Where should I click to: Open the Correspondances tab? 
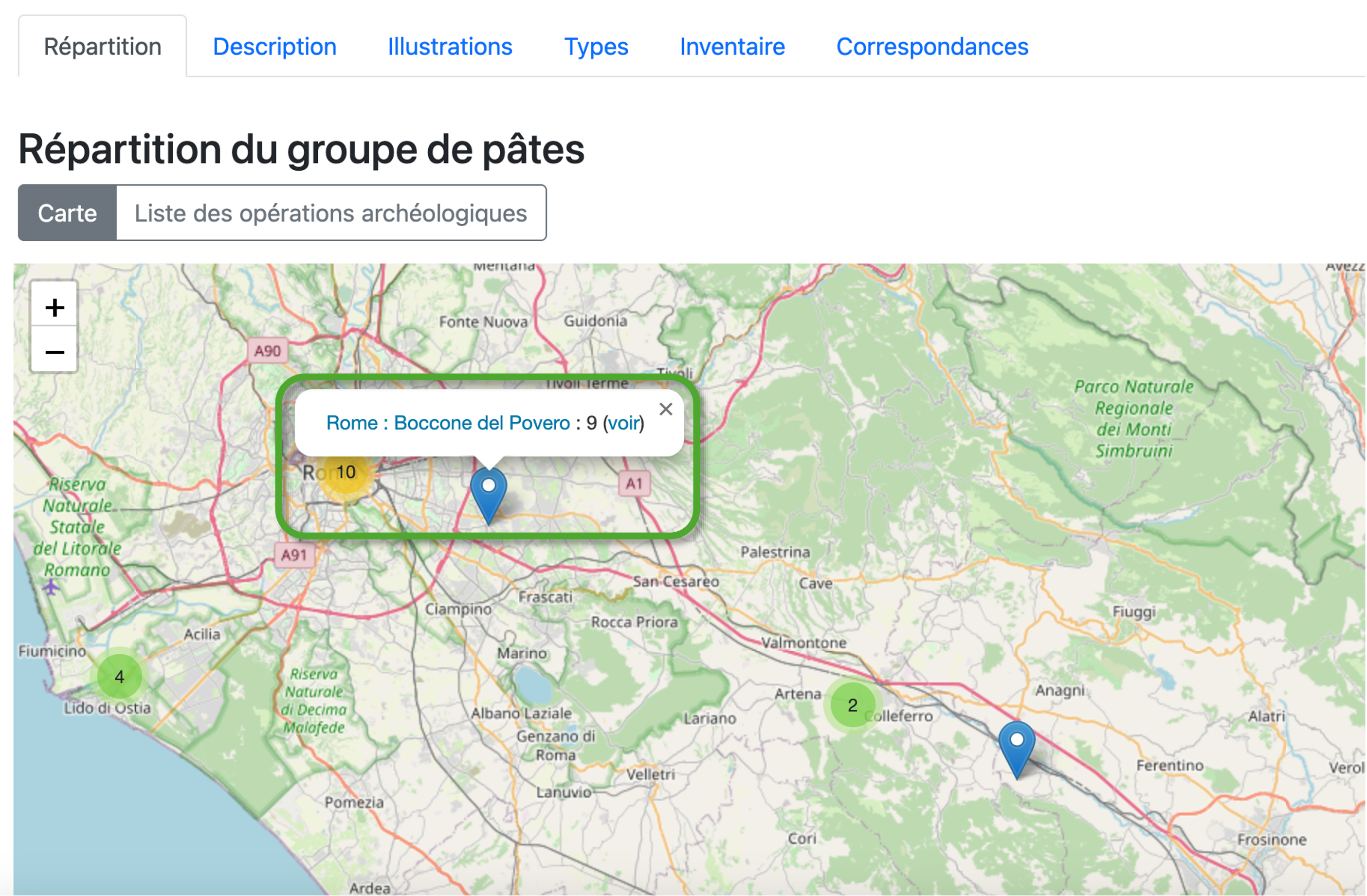[x=932, y=47]
